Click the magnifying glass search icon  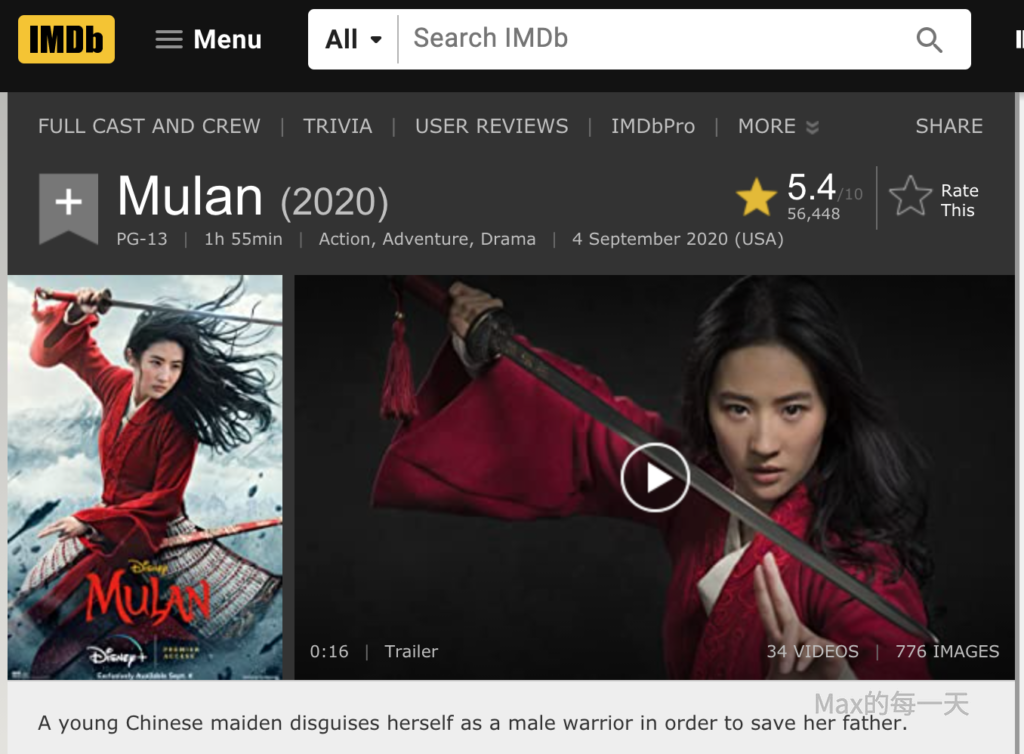pyautogui.click(x=929, y=40)
